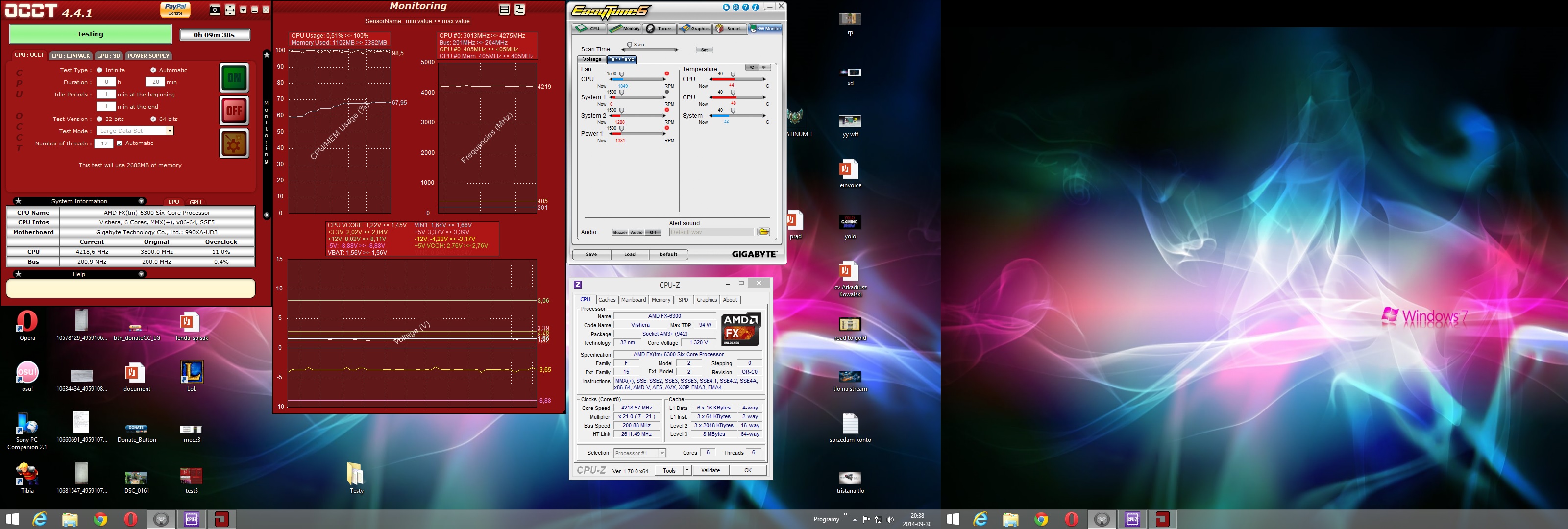Collapse the System Information section
This screenshot has height=529, width=1568.
141,201
